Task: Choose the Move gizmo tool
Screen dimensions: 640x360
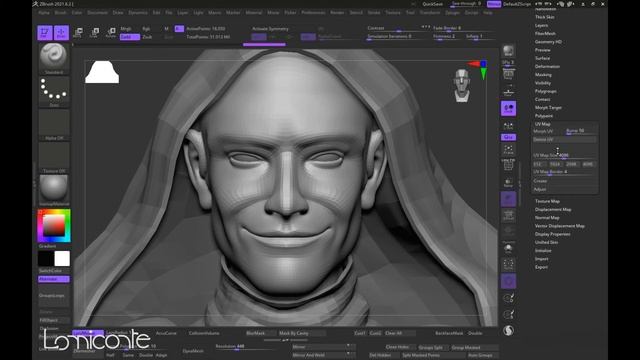Action: click(78, 33)
